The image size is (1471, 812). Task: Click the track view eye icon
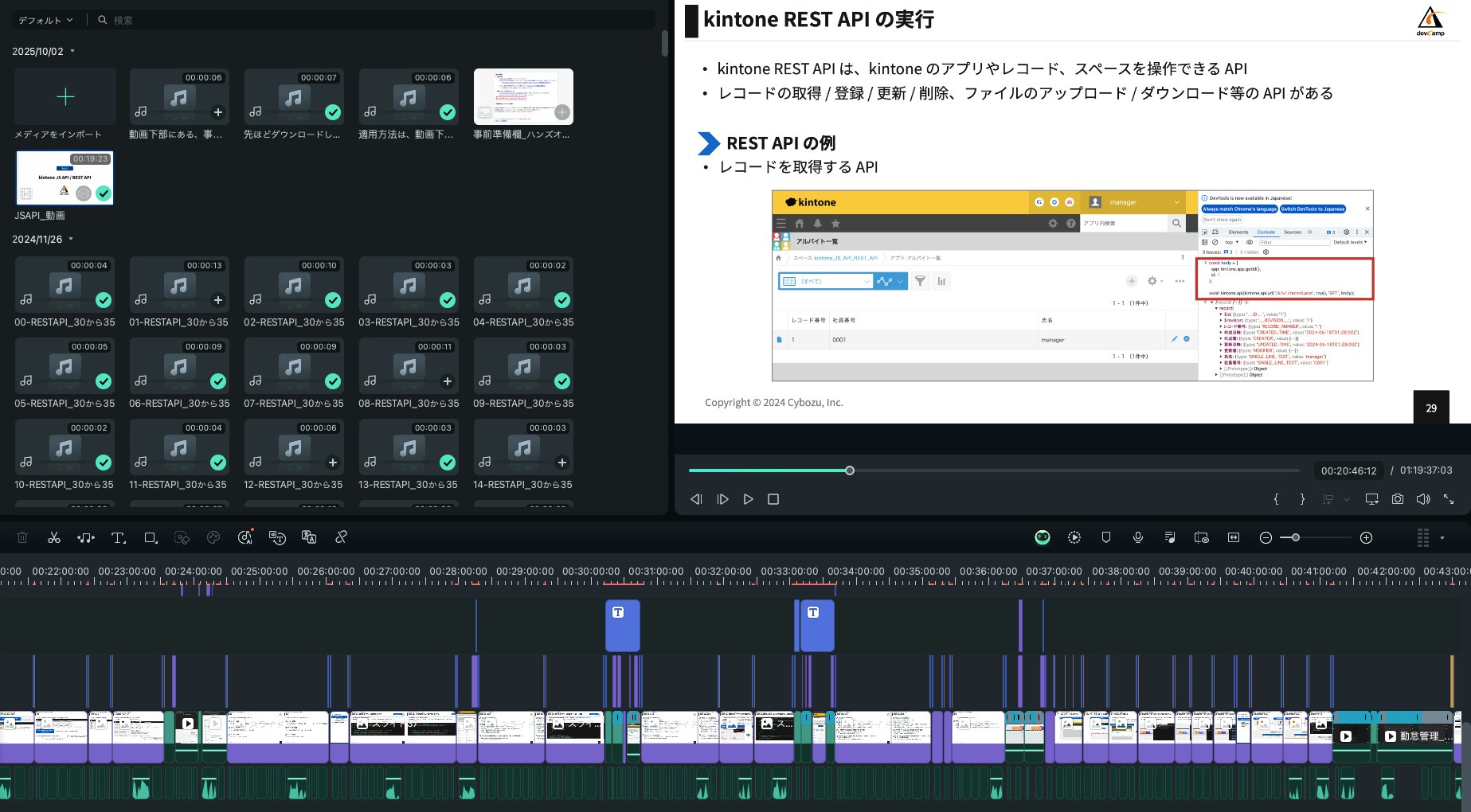(x=1202, y=538)
